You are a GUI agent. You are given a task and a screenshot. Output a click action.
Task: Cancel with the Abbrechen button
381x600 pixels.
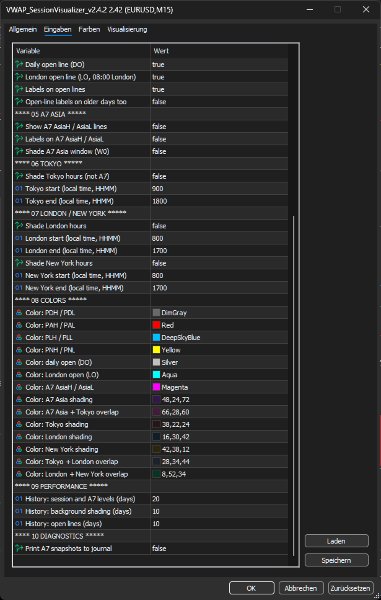pos(301,588)
